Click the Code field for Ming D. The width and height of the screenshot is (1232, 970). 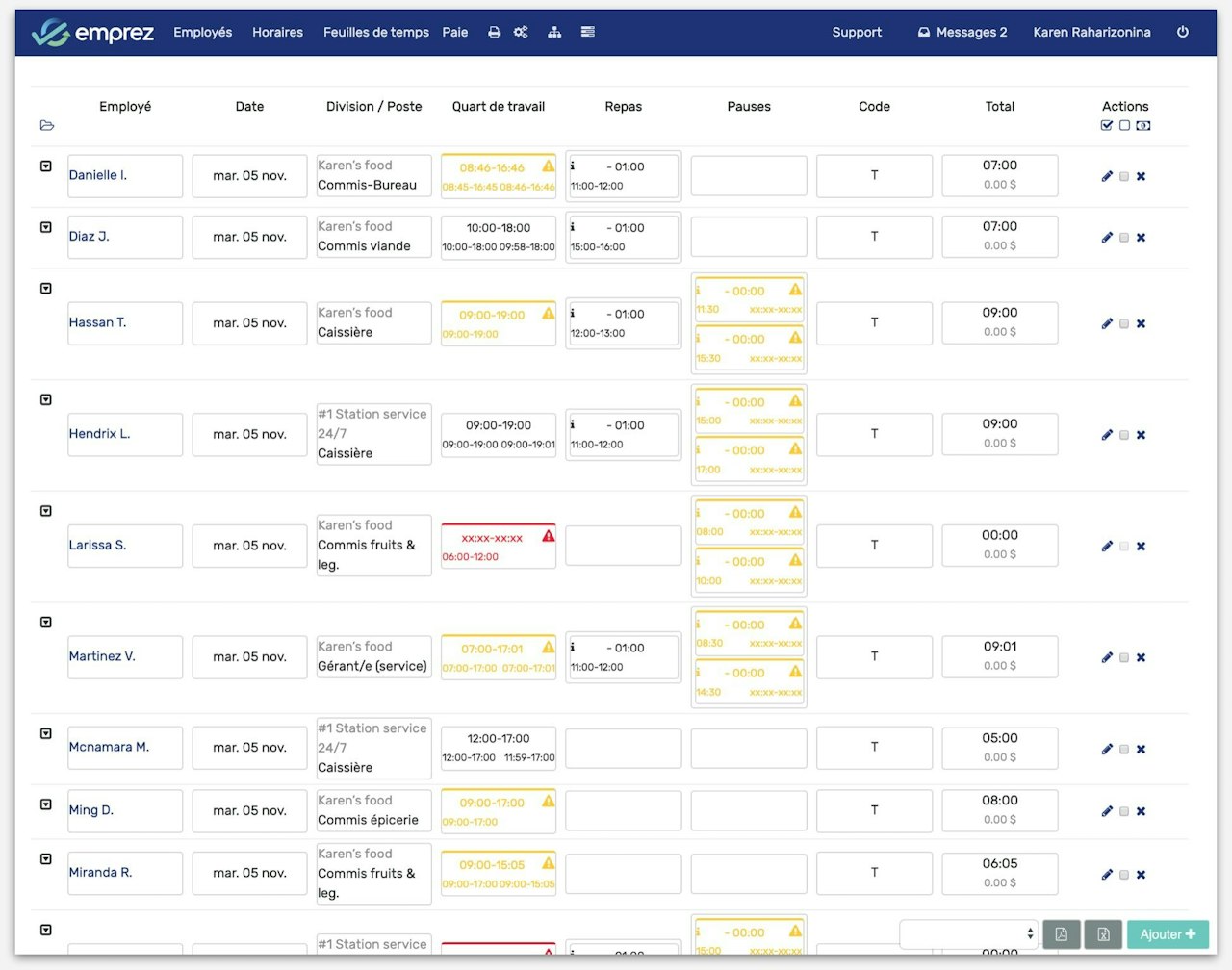874,810
